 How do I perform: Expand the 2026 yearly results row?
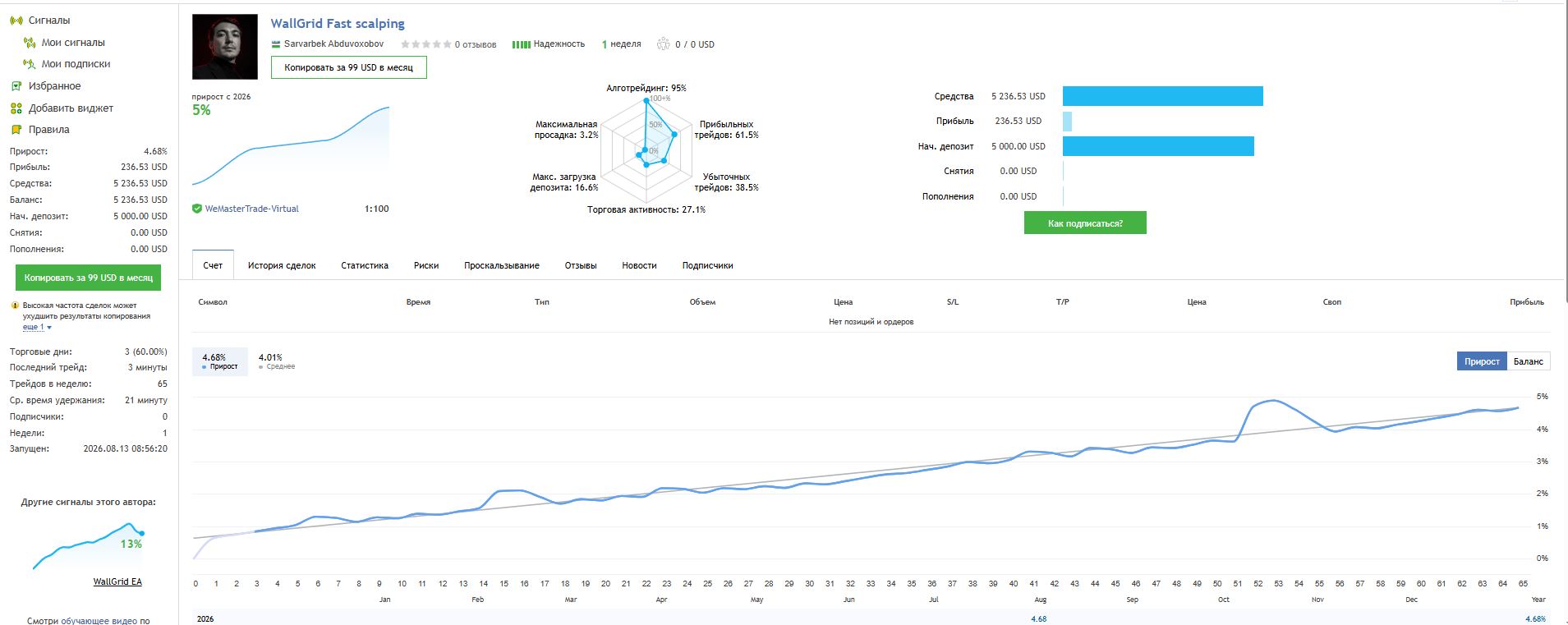[x=205, y=618]
